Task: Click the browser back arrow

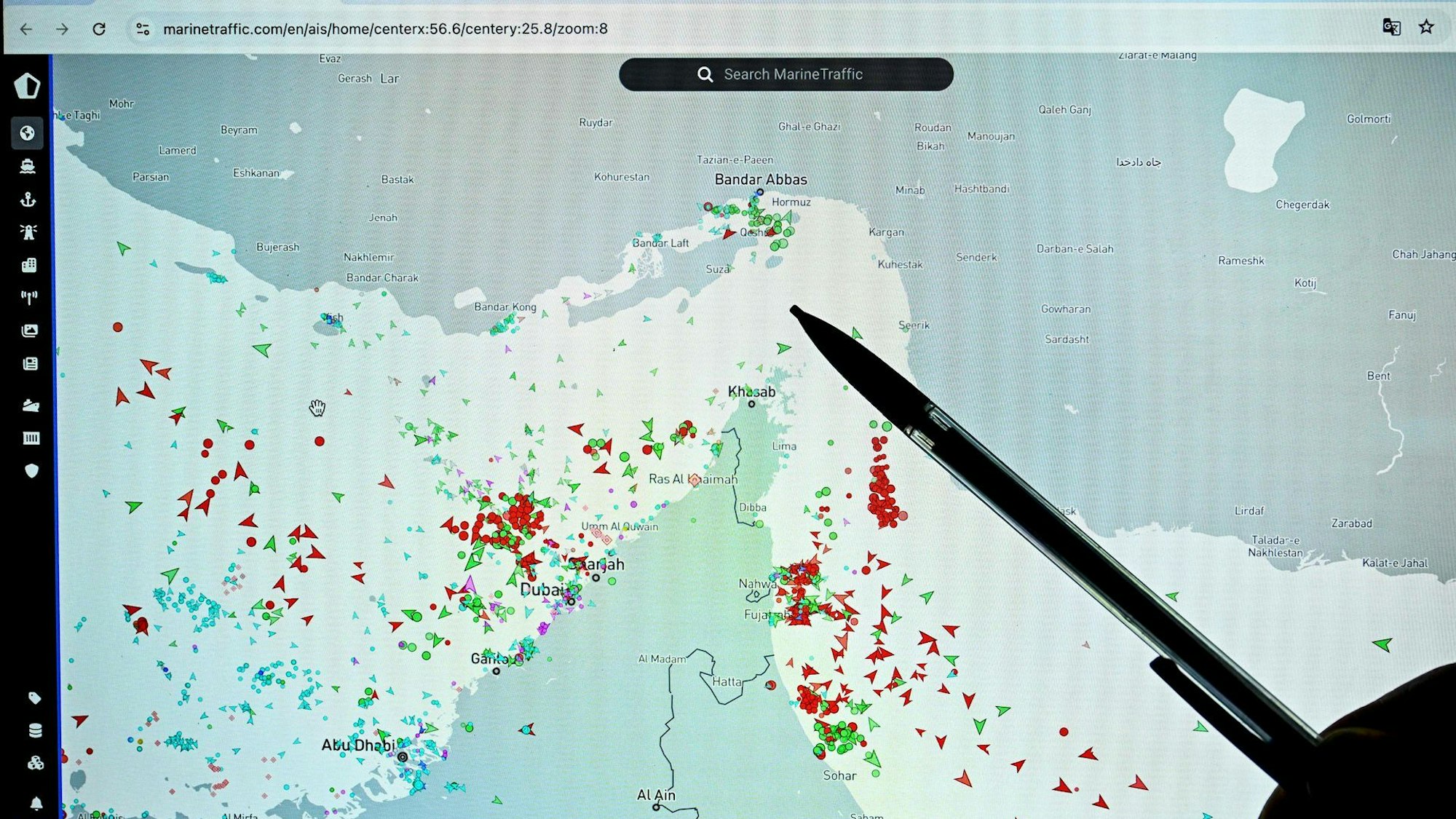Action: pyautogui.click(x=26, y=29)
